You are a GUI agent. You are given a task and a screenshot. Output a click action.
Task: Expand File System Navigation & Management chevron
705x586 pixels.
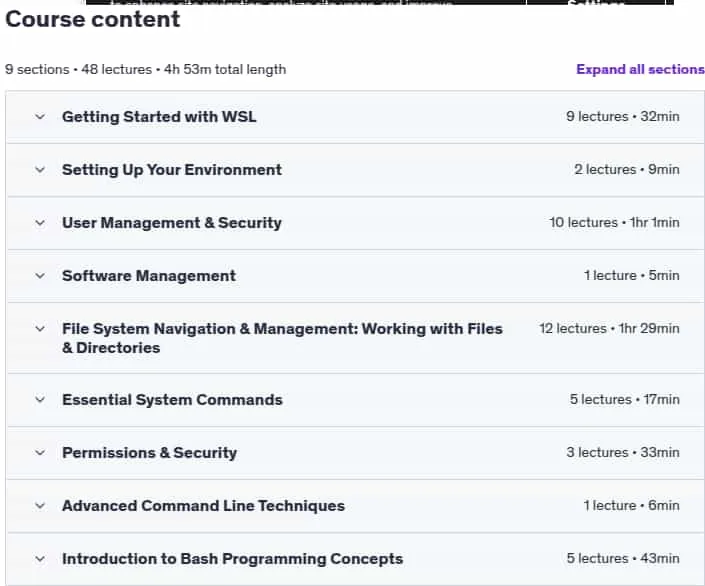click(x=40, y=329)
